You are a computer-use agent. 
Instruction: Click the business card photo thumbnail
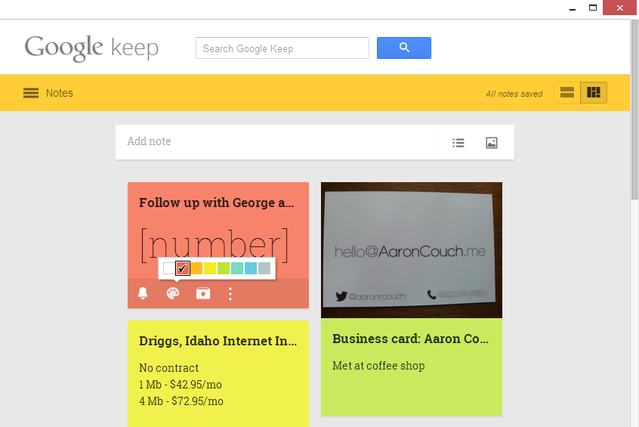point(412,250)
